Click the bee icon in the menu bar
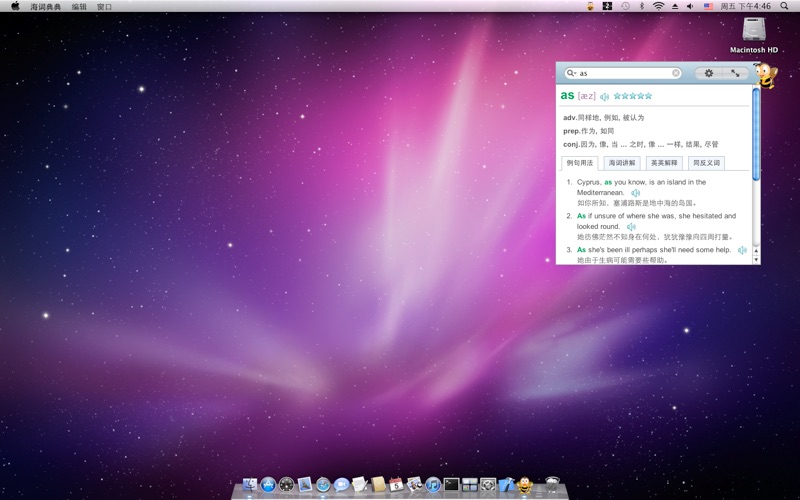 tap(590, 6)
